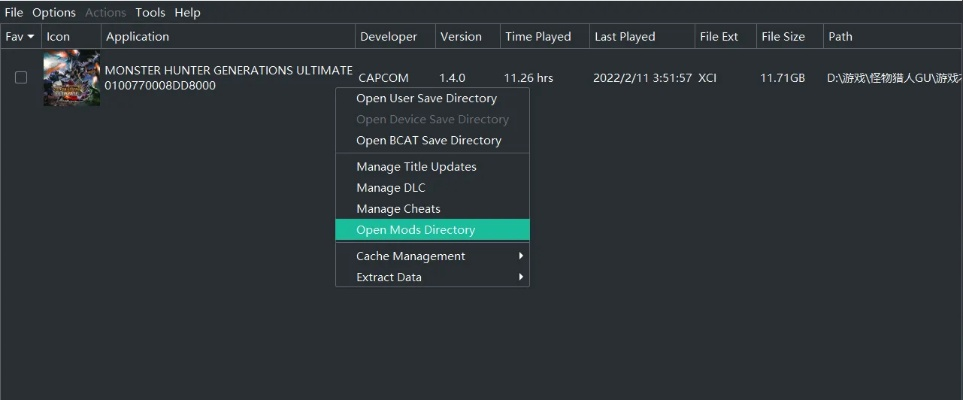Image resolution: width=963 pixels, height=400 pixels.
Task: Open the Tools menu
Action: 150,13
